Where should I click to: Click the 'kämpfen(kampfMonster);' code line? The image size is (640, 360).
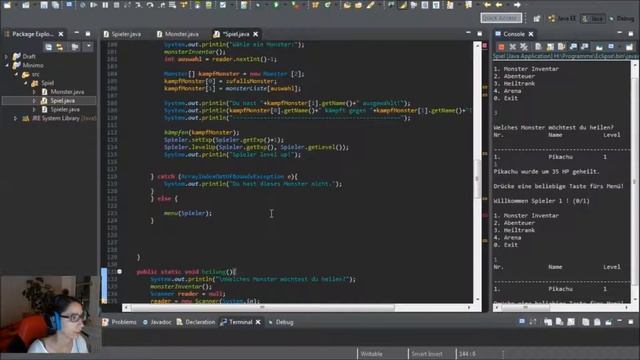coord(202,132)
